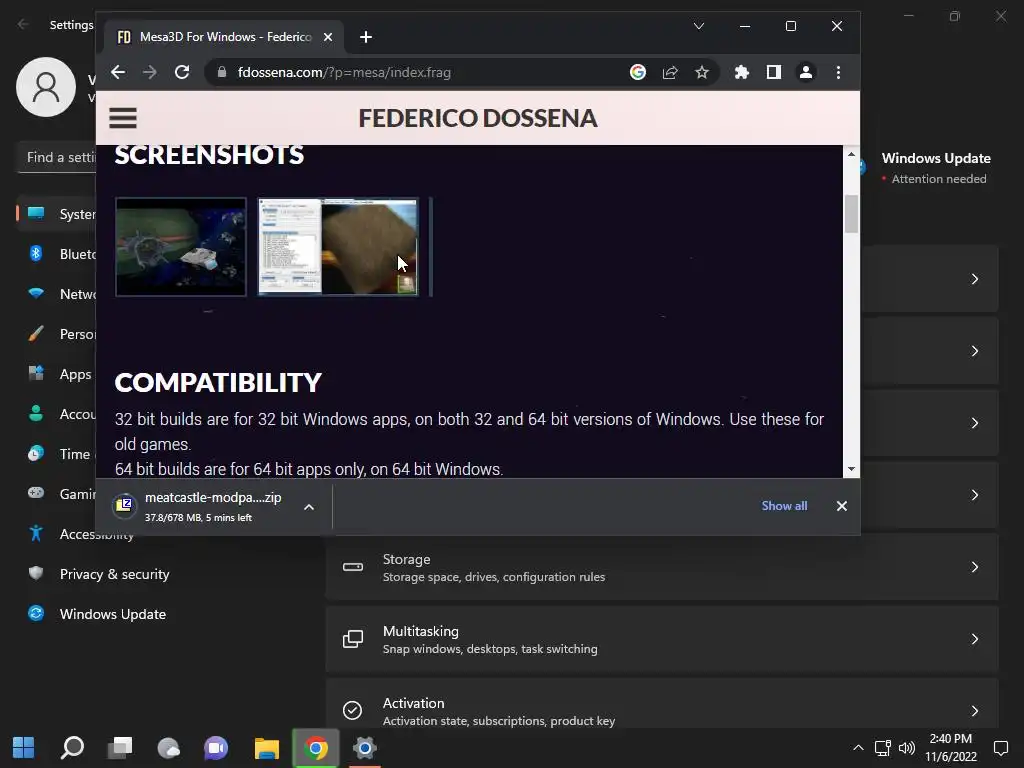This screenshot has height=768, width=1024.
Task: Open Chrome profile avatar
Action: [806, 72]
